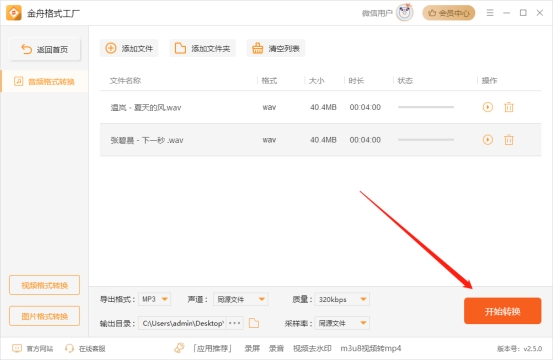This screenshot has height=360, width=554.
Task: Open the output folder icon
Action: [x=254, y=323]
